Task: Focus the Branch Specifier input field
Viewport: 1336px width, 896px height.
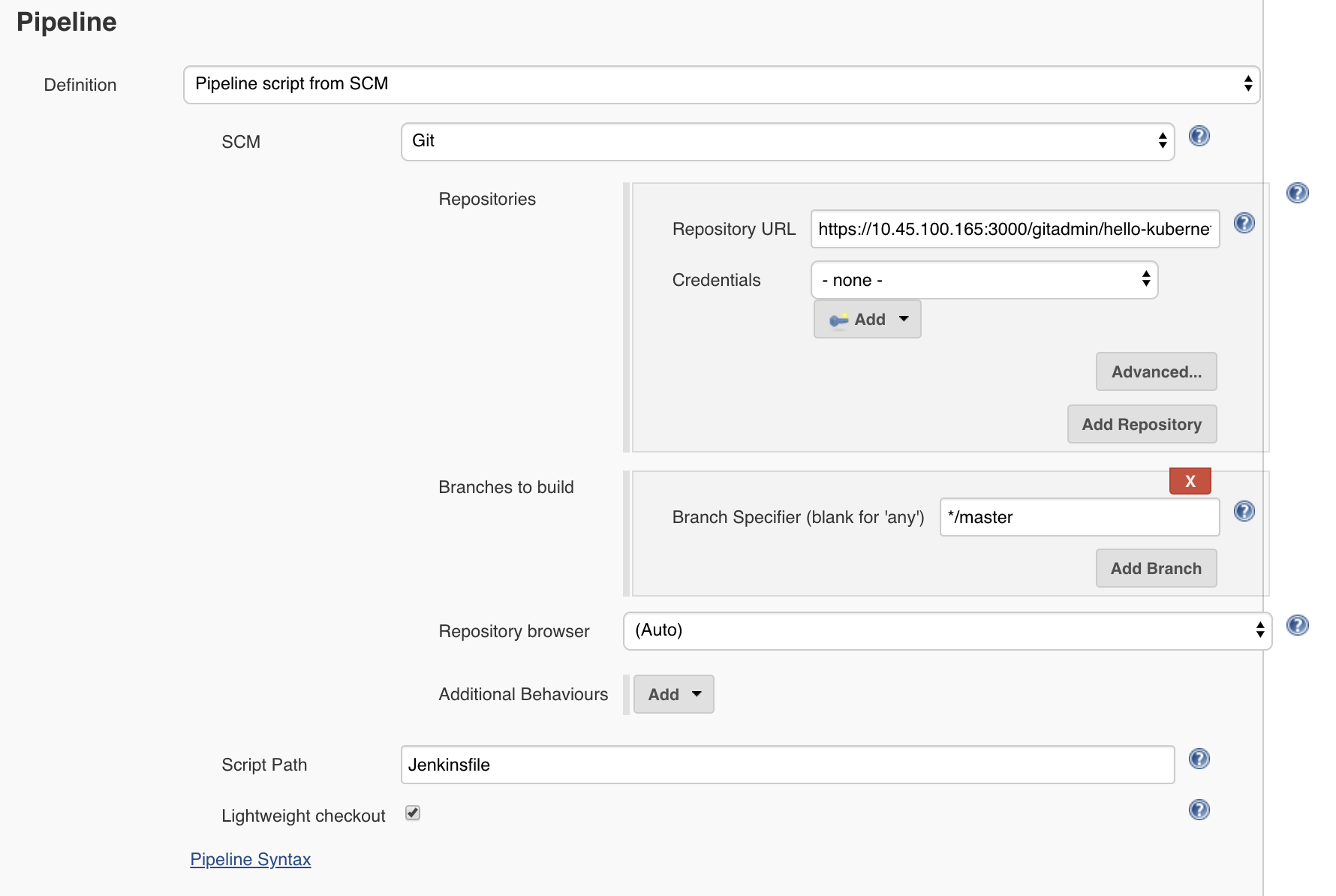Action: [x=1079, y=517]
